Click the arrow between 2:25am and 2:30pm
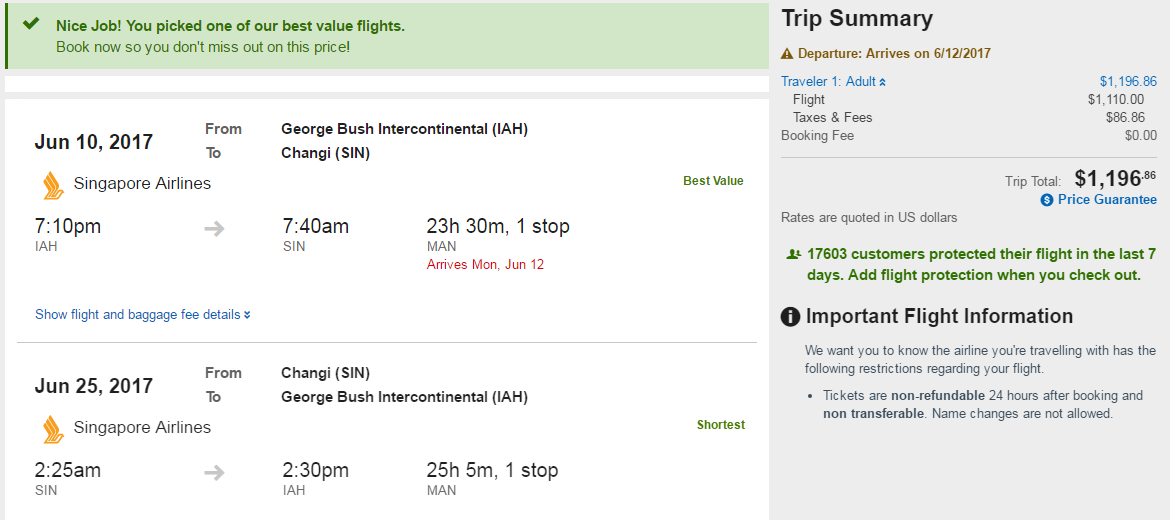 tap(214, 473)
